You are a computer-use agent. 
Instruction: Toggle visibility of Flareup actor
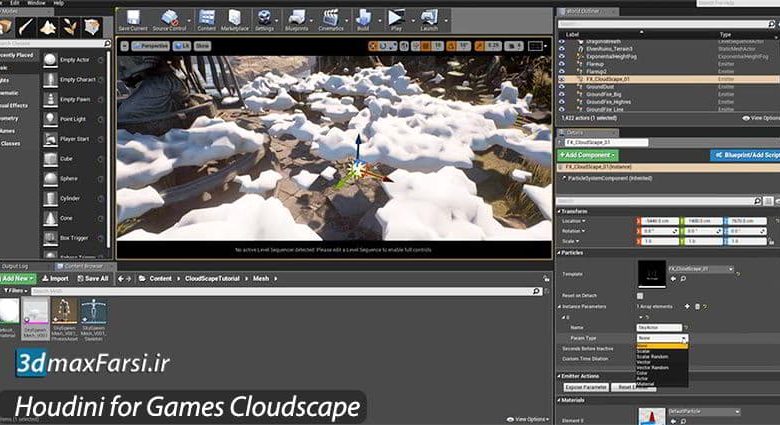click(x=562, y=64)
